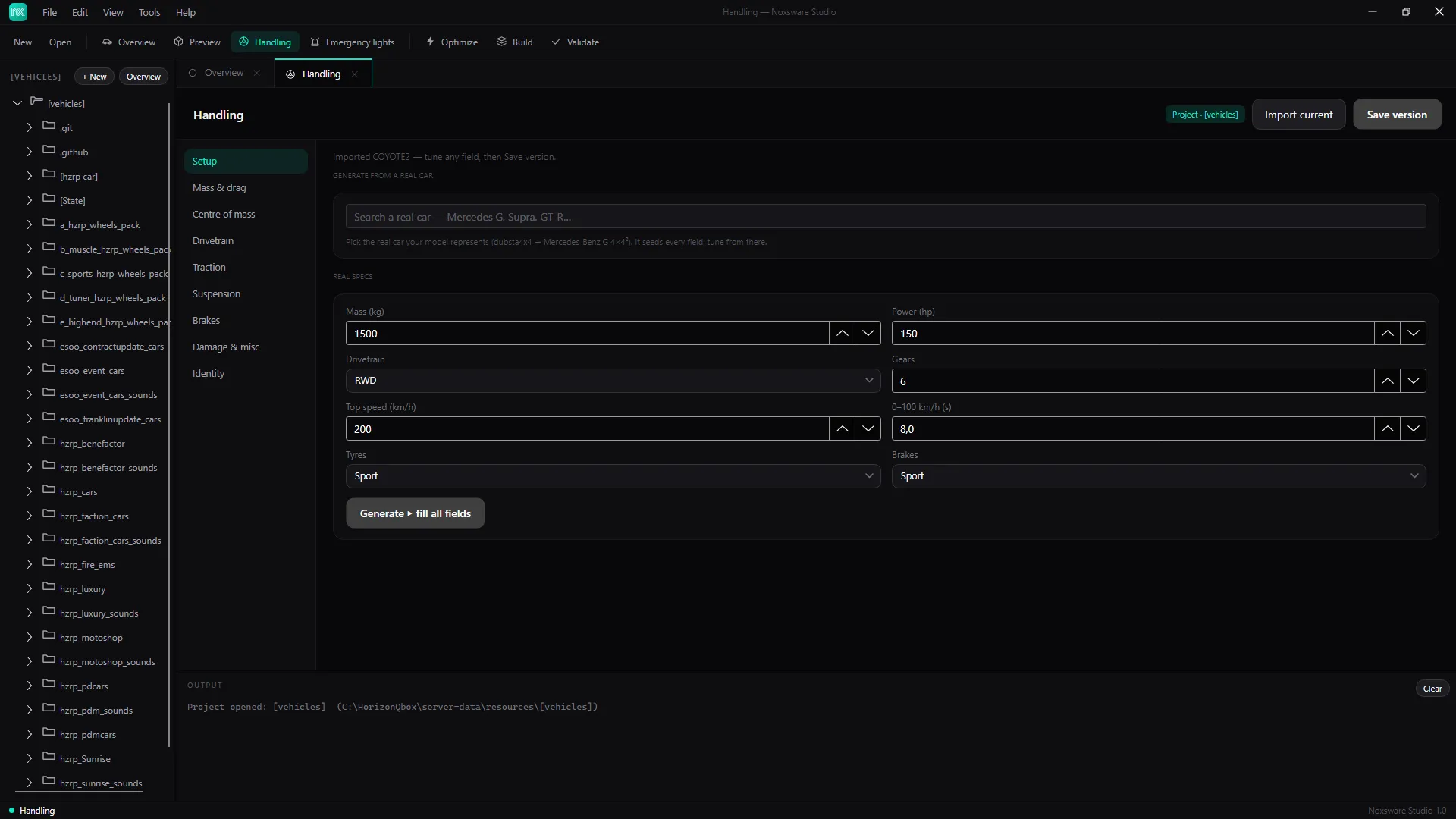Open the Overview toolbar view
1456x819 pixels.
tap(129, 42)
